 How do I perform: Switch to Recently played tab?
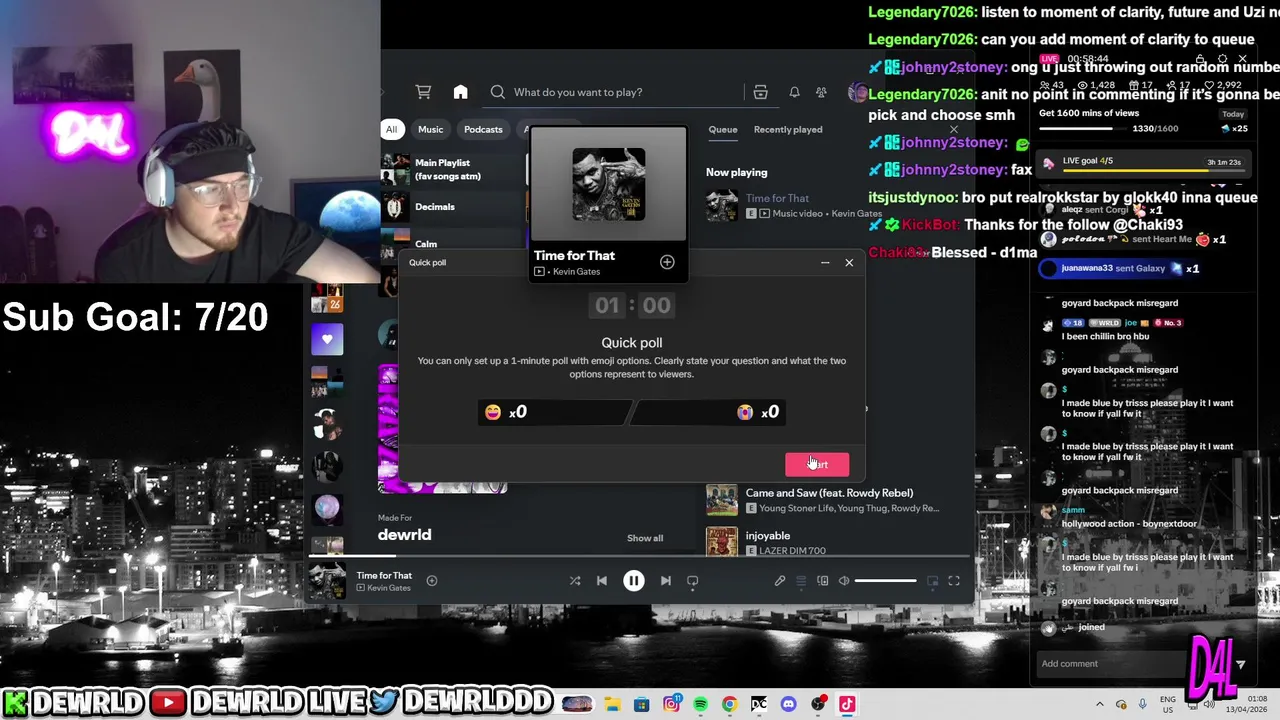coord(788,129)
